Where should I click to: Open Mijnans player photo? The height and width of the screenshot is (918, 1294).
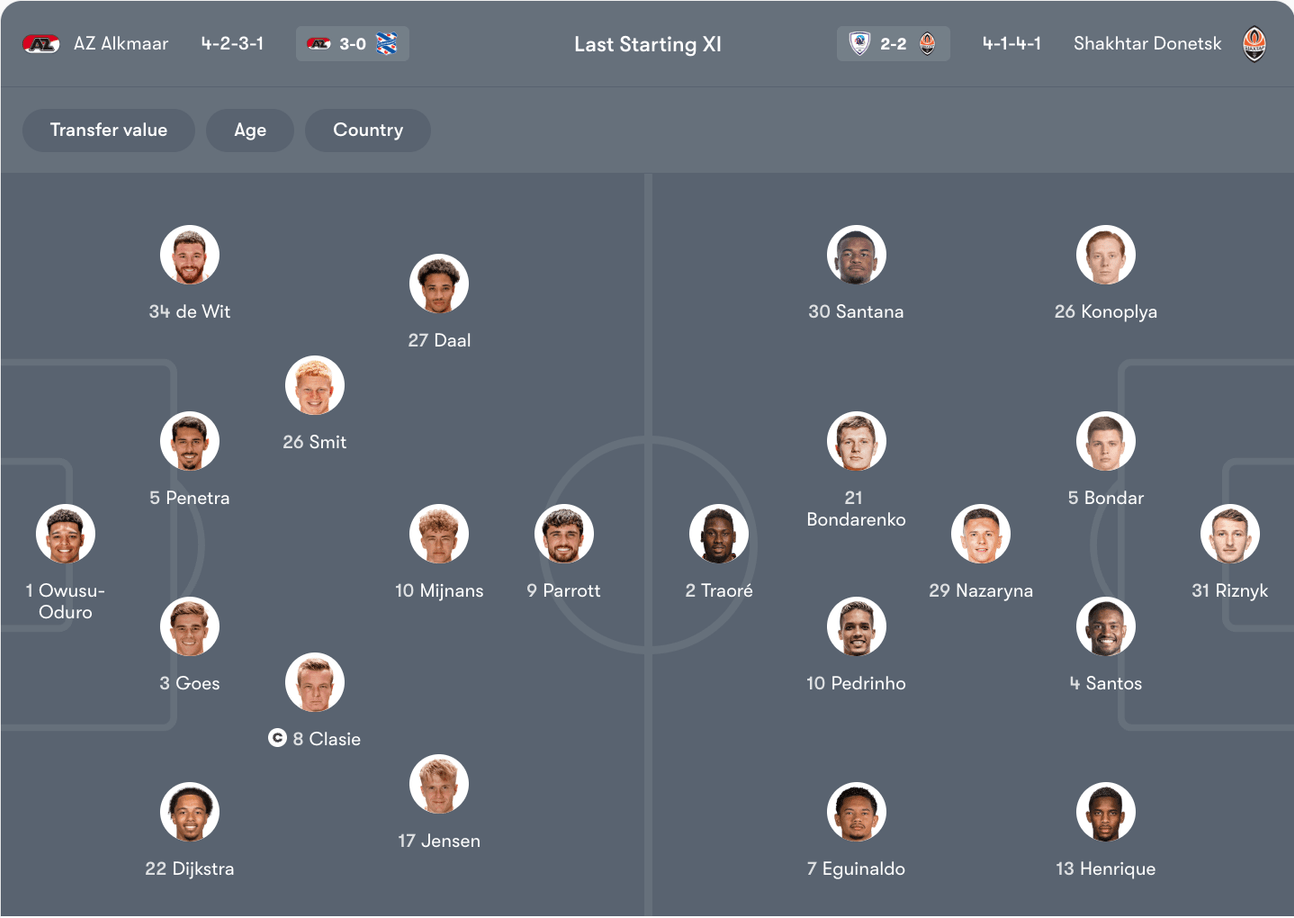click(x=439, y=534)
